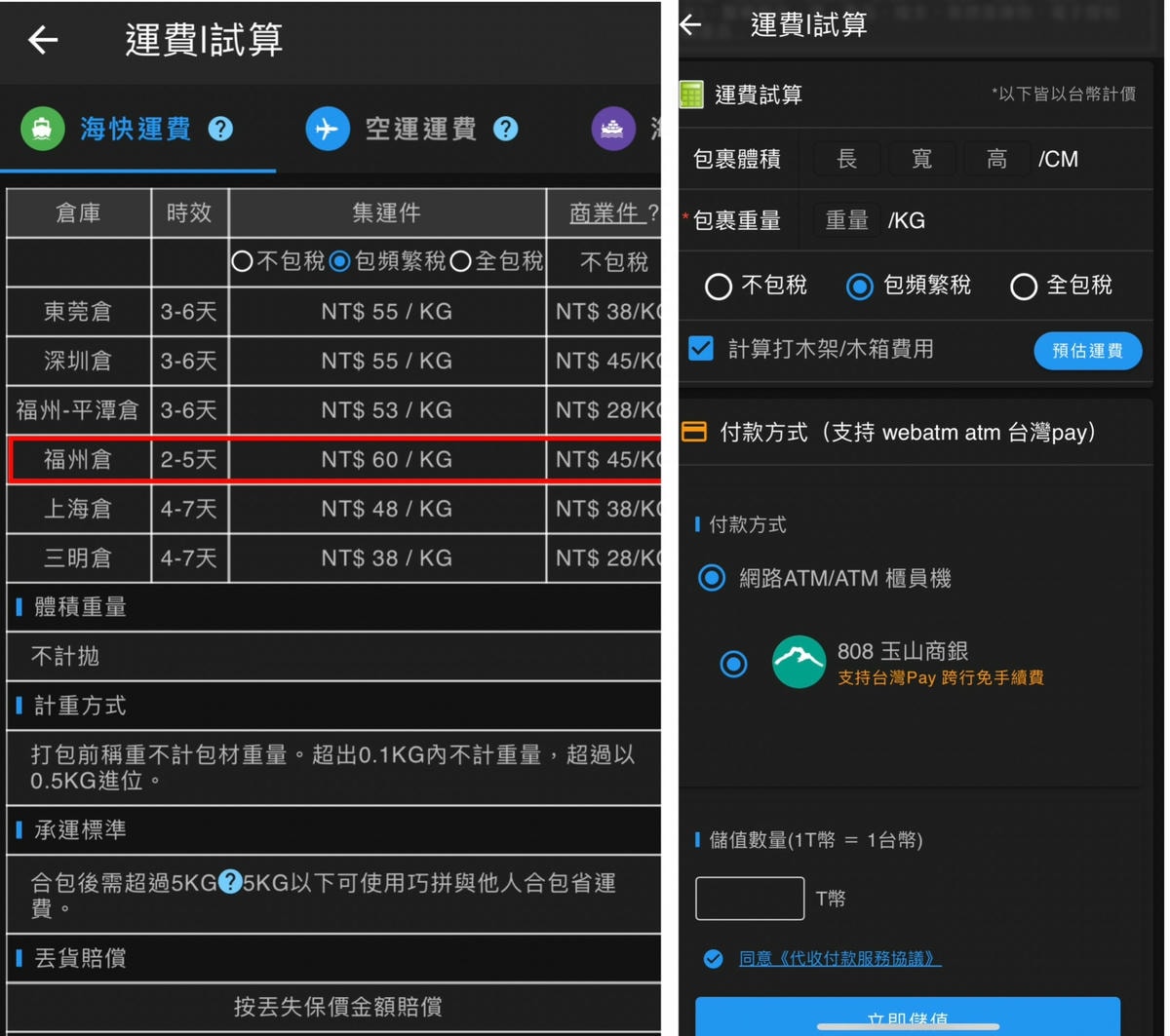Select the 上海倉 warehouse cell
The image size is (1170, 1036).
coord(78,509)
